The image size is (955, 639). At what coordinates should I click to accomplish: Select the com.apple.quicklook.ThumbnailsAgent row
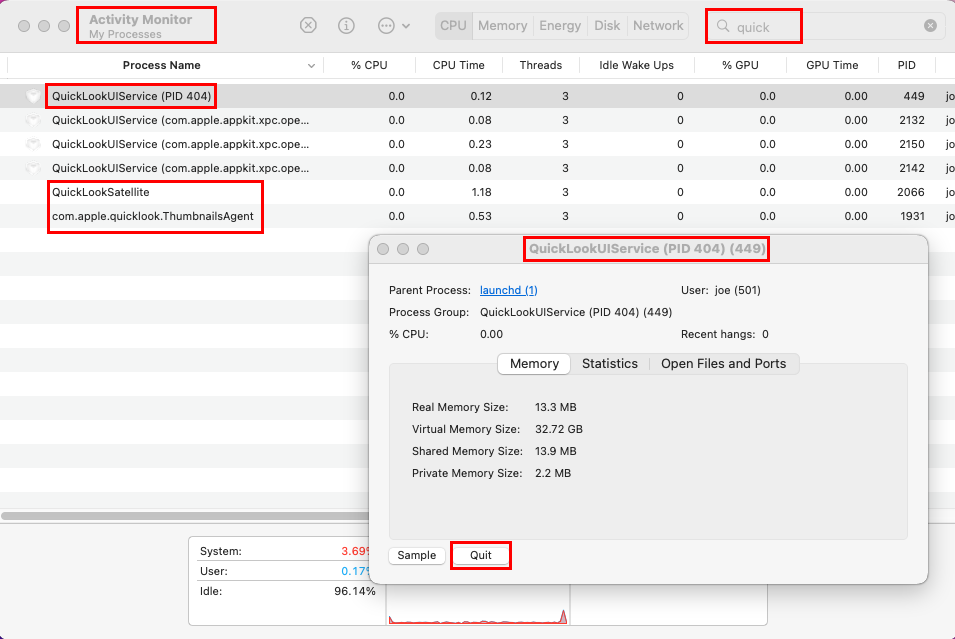point(478,216)
